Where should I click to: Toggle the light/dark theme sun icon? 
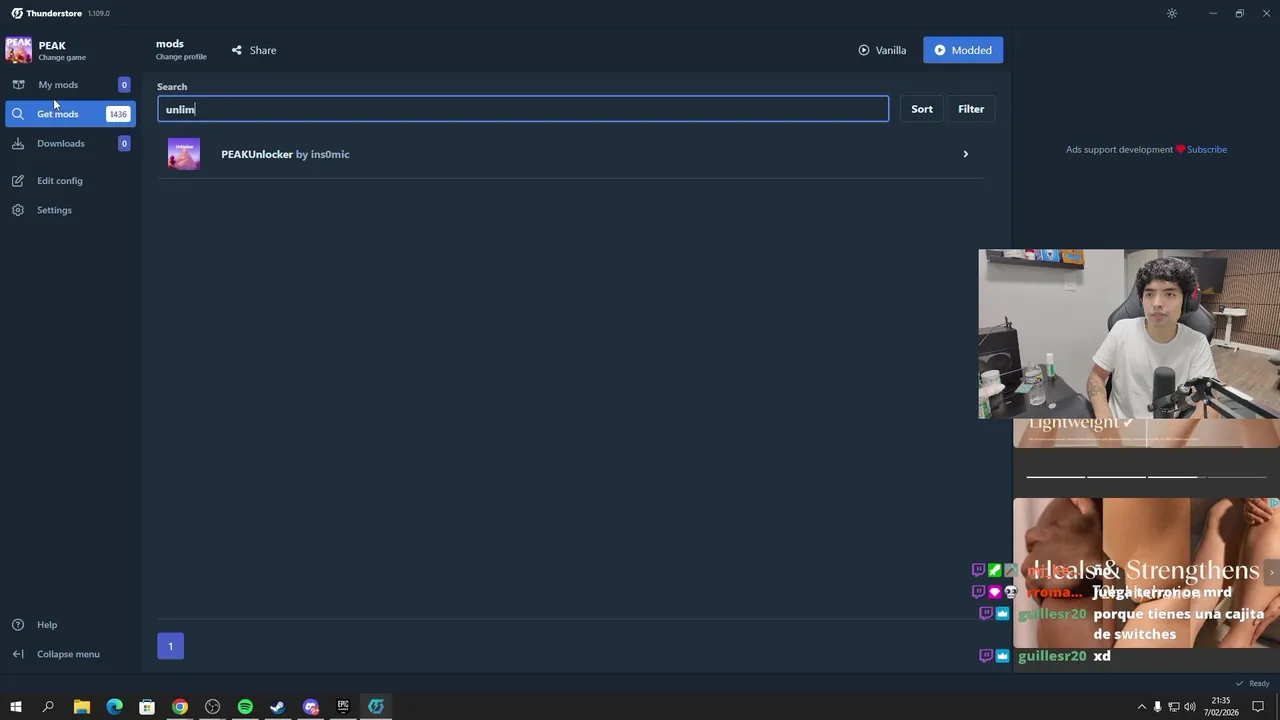1172,13
